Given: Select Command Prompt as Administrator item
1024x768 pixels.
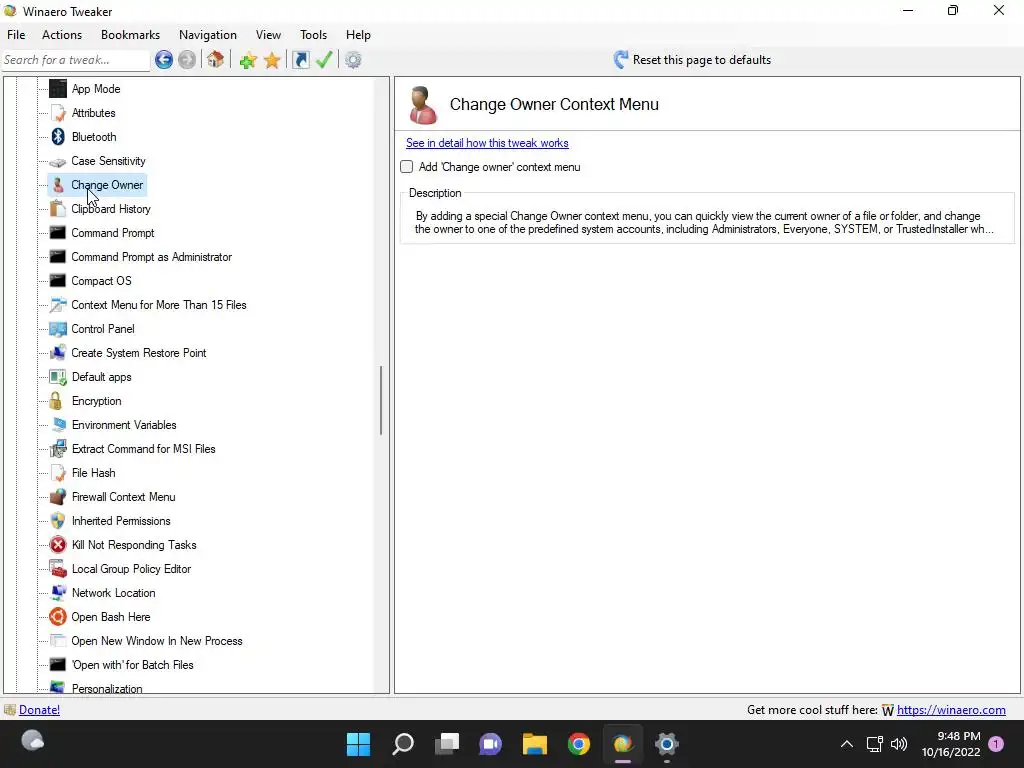Looking at the screenshot, I should point(152,257).
